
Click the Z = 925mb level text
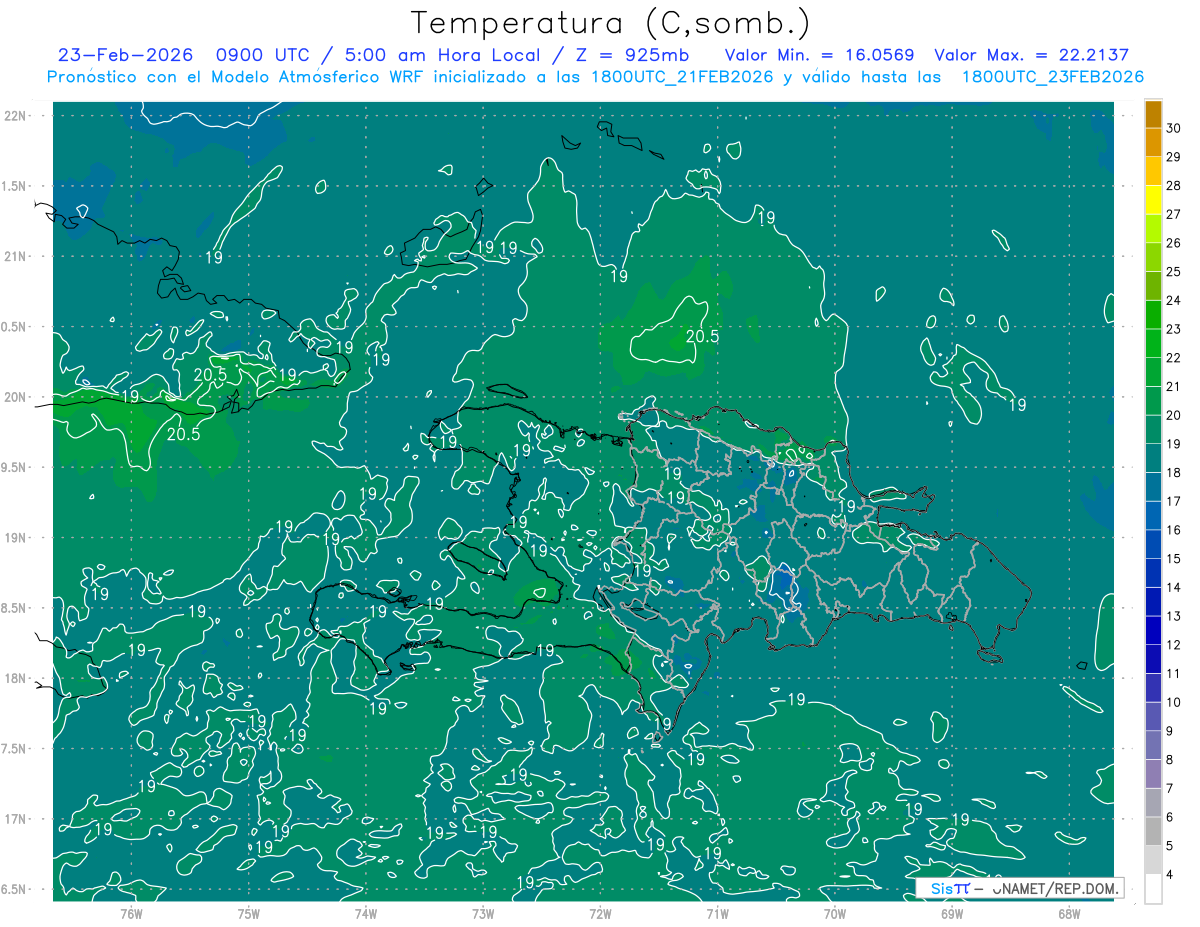coord(637,55)
